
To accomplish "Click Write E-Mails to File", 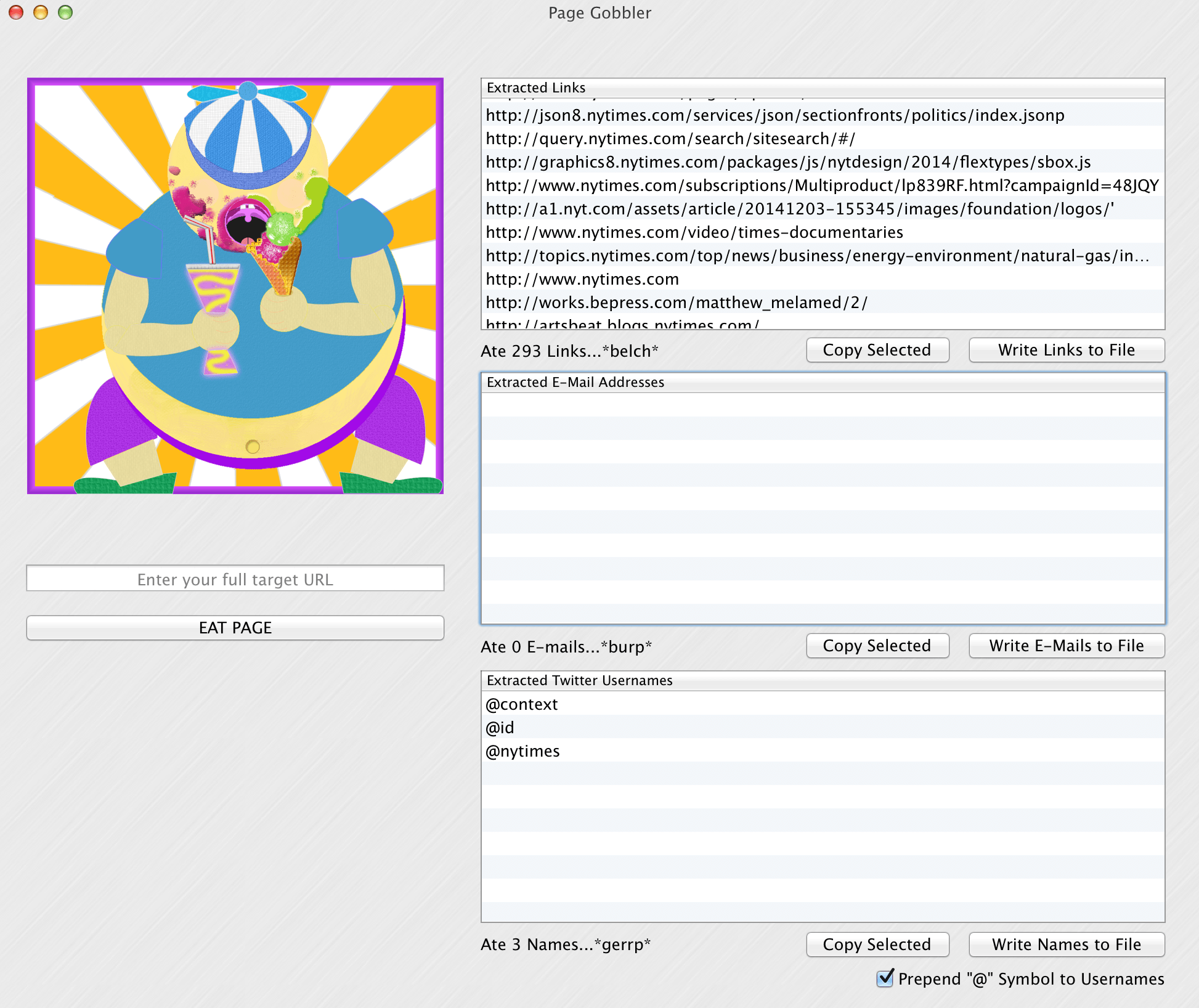I will point(1066,645).
